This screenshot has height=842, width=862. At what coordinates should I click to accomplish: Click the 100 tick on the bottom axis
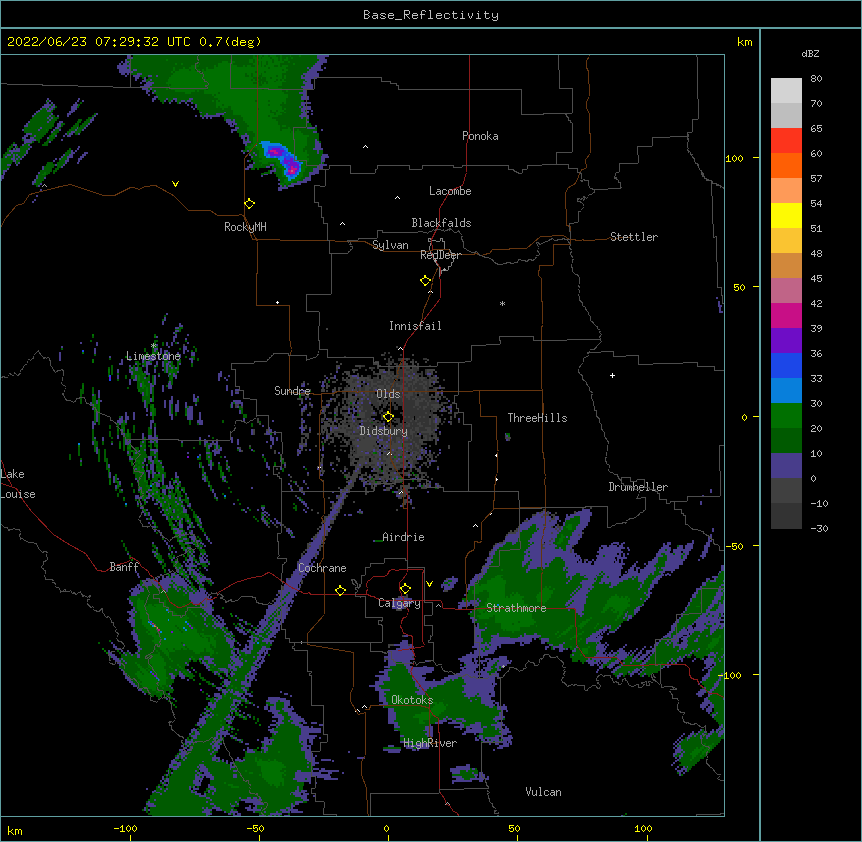(x=643, y=828)
